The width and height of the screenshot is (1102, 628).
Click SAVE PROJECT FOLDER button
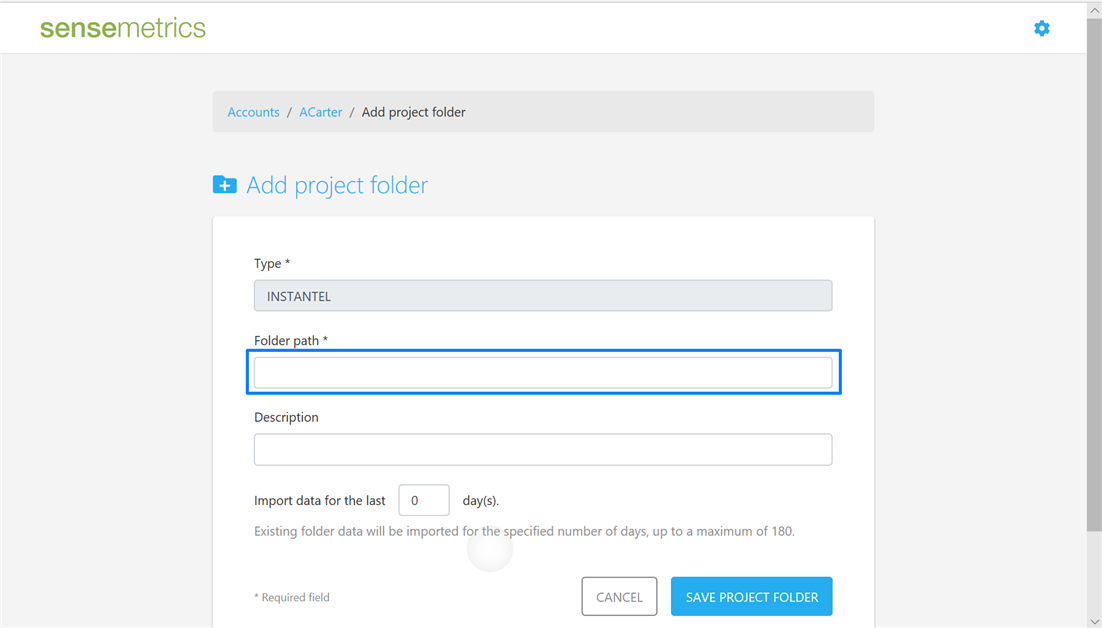[x=751, y=597]
